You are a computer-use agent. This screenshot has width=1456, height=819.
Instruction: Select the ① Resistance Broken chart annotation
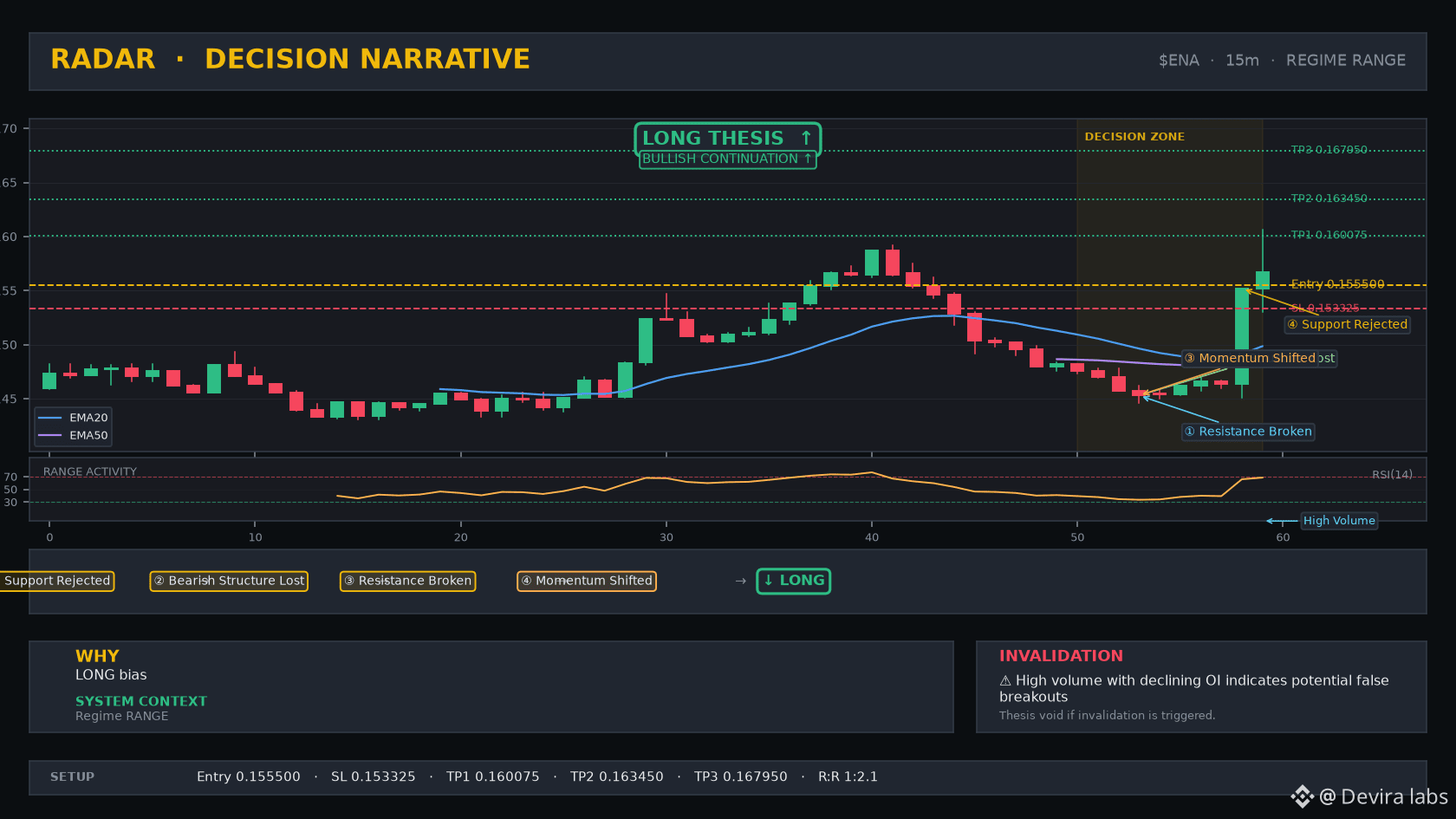point(1249,432)
